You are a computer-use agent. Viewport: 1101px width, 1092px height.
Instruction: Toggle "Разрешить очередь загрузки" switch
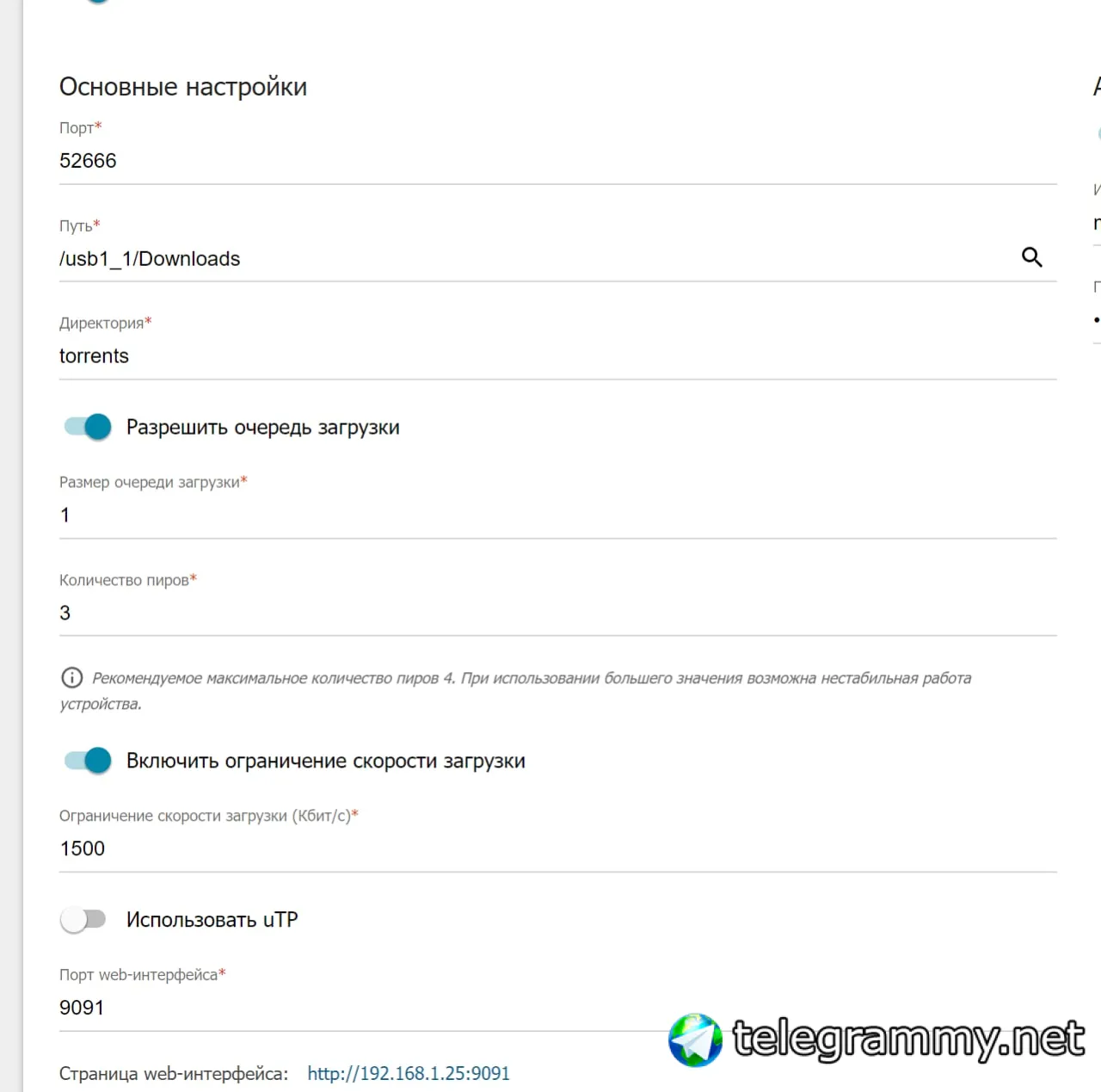88,427
